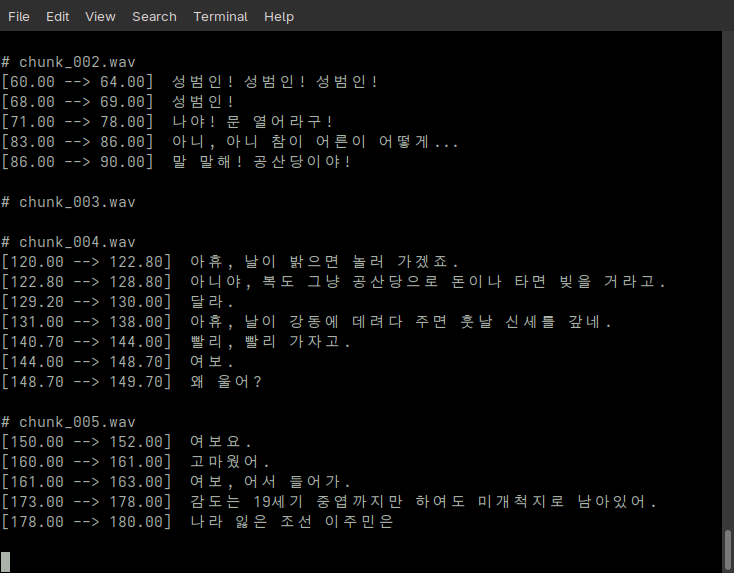The height and width of the screenshot is (573, 734).
Task: Click the timestamp '[148.70 --> 149.70]'
Action: [86, 382]
